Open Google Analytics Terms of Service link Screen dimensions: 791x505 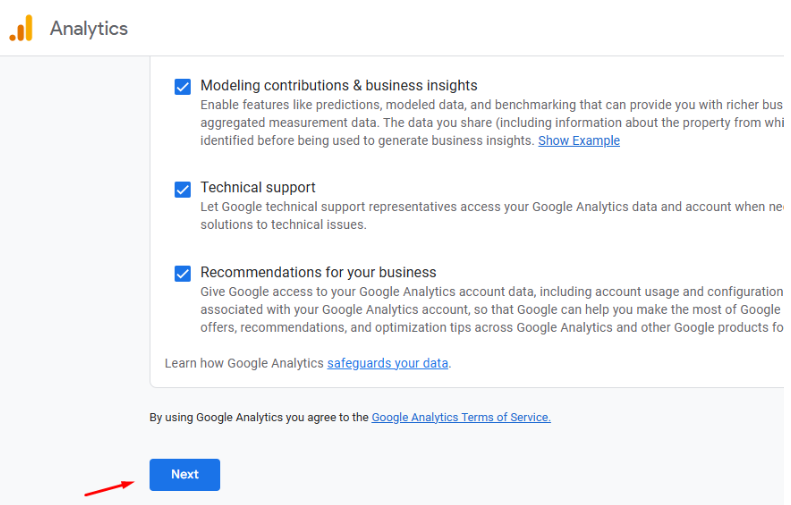pyautogui.click(x=461, y=417)
